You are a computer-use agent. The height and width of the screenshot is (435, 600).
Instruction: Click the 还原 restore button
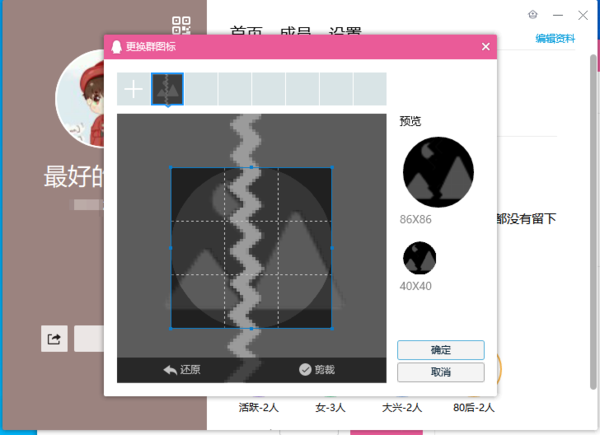tap(182, 370)
